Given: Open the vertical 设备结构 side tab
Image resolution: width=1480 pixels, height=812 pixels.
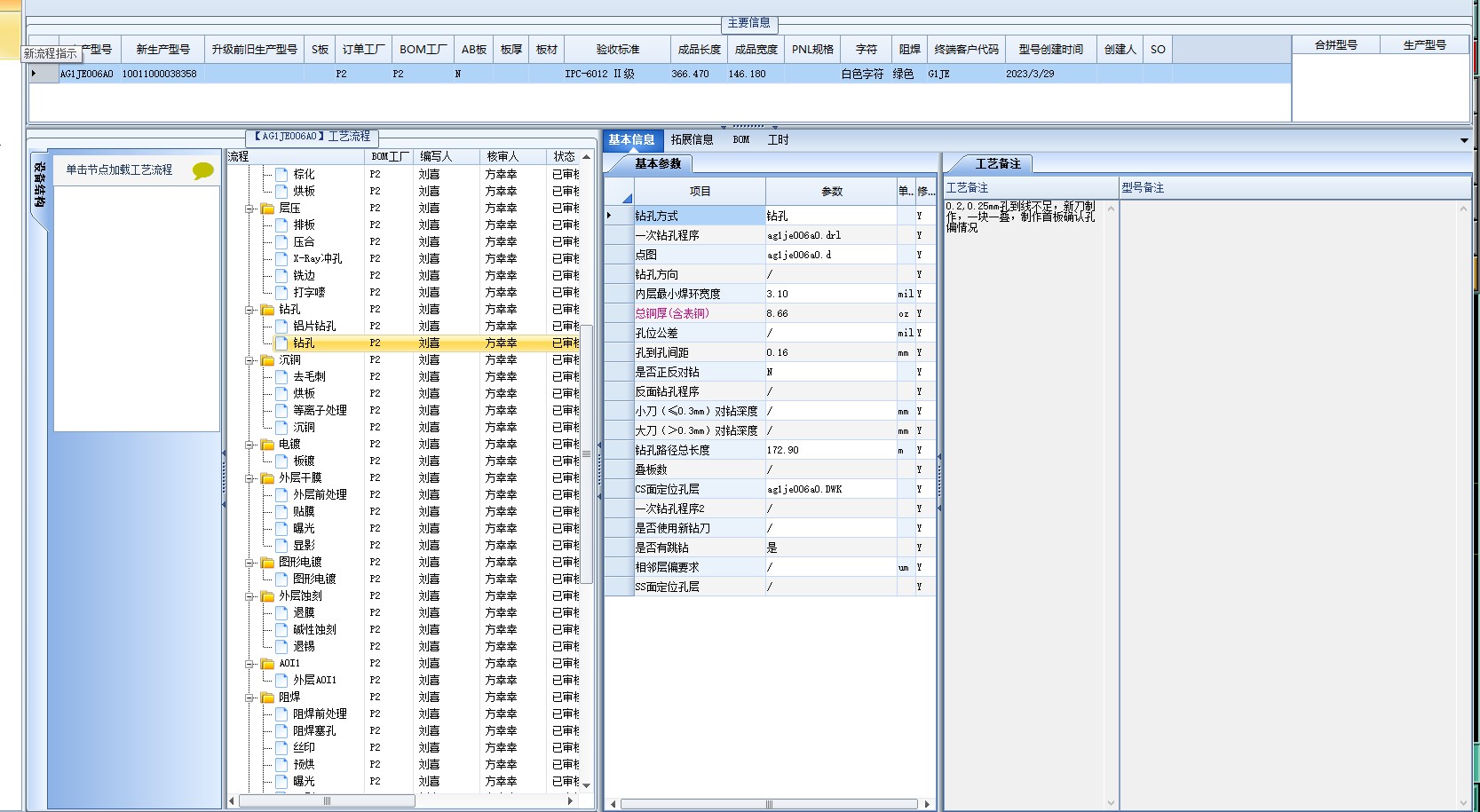Looking at the screenshot, I should 39,185.
